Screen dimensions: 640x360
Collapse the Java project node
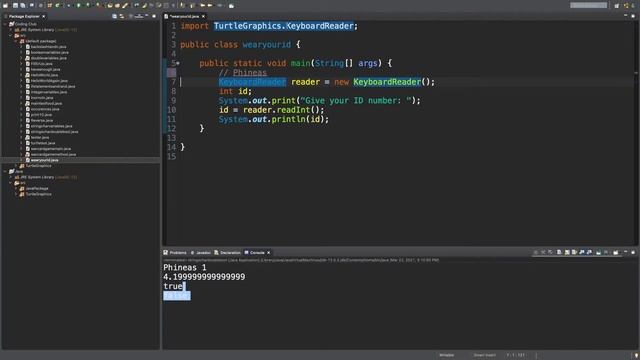tap(5, 172)
